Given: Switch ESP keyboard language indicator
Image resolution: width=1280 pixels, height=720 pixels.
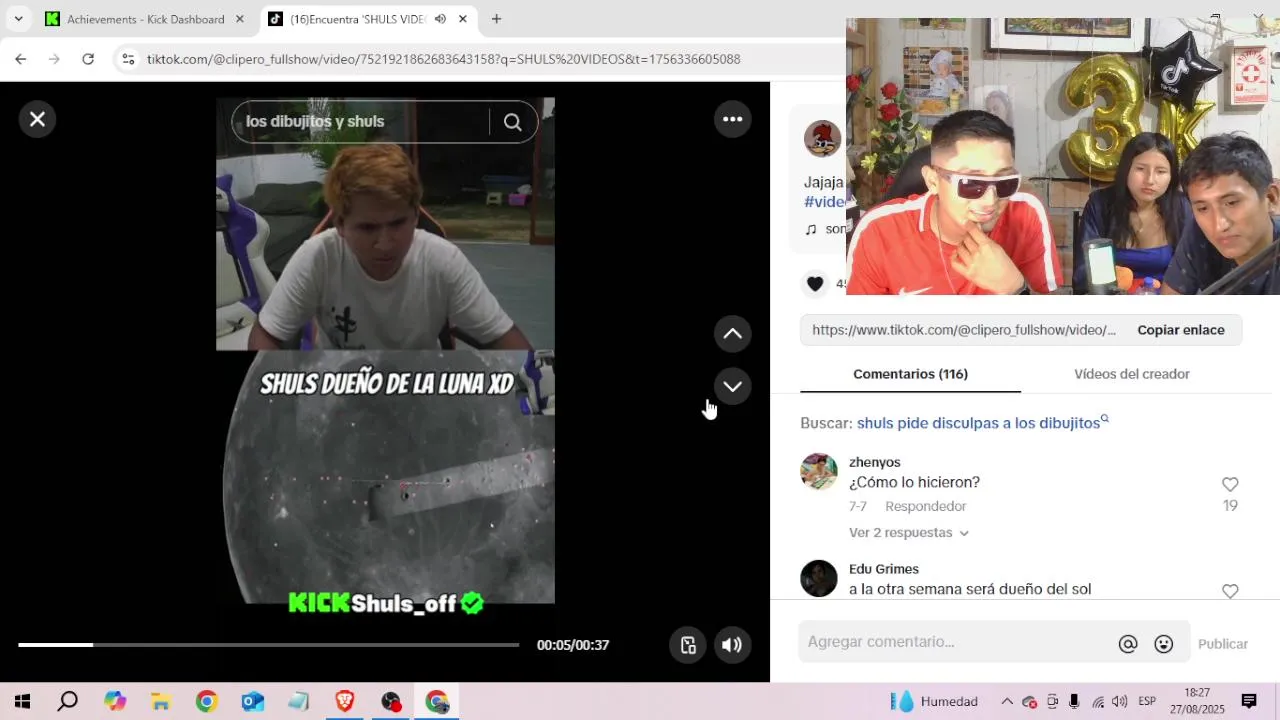Looking at the screenshot, I should click(1147, 701).
